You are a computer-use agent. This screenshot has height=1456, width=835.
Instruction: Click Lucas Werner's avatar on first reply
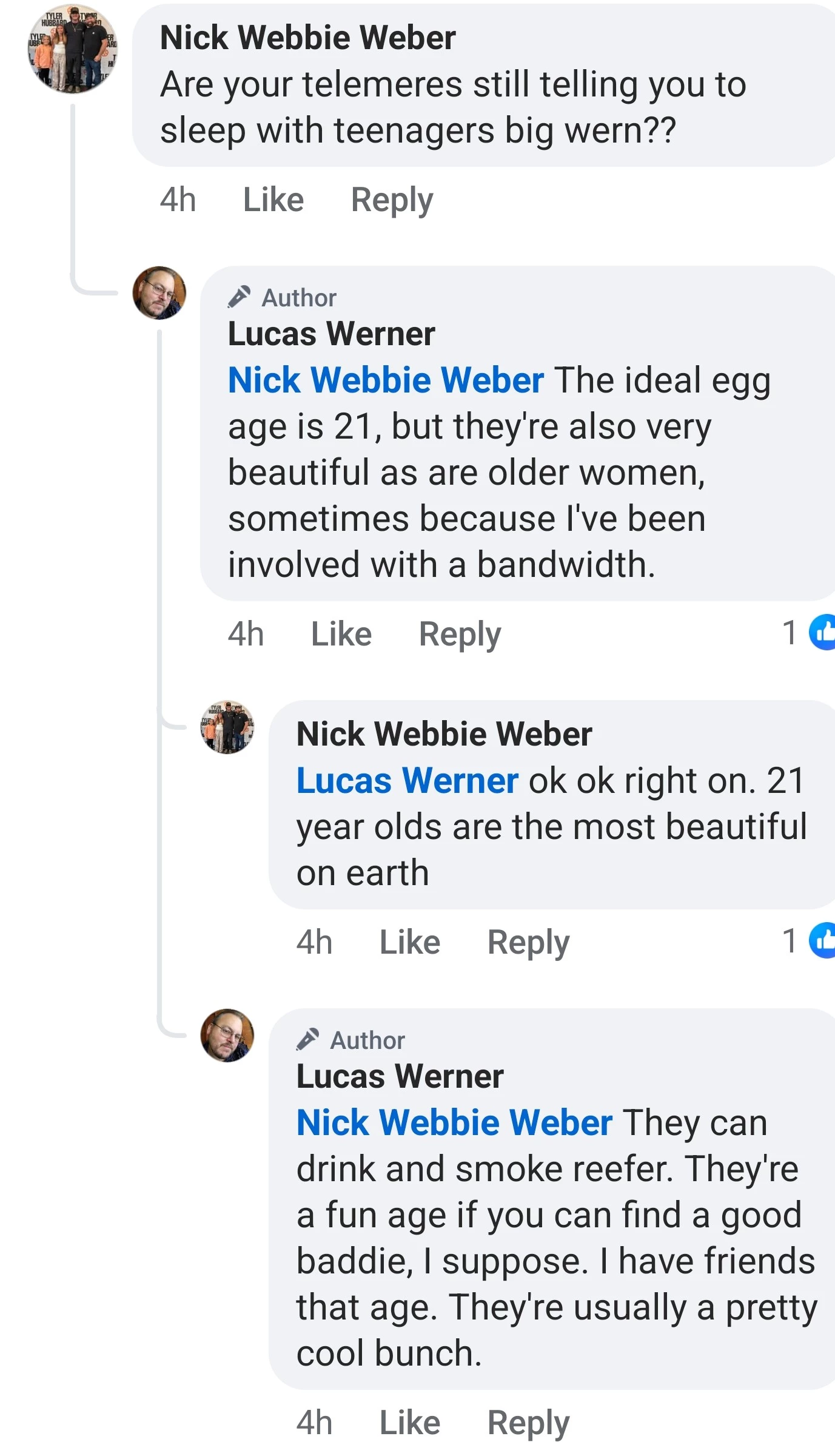[x=159, y=293]
